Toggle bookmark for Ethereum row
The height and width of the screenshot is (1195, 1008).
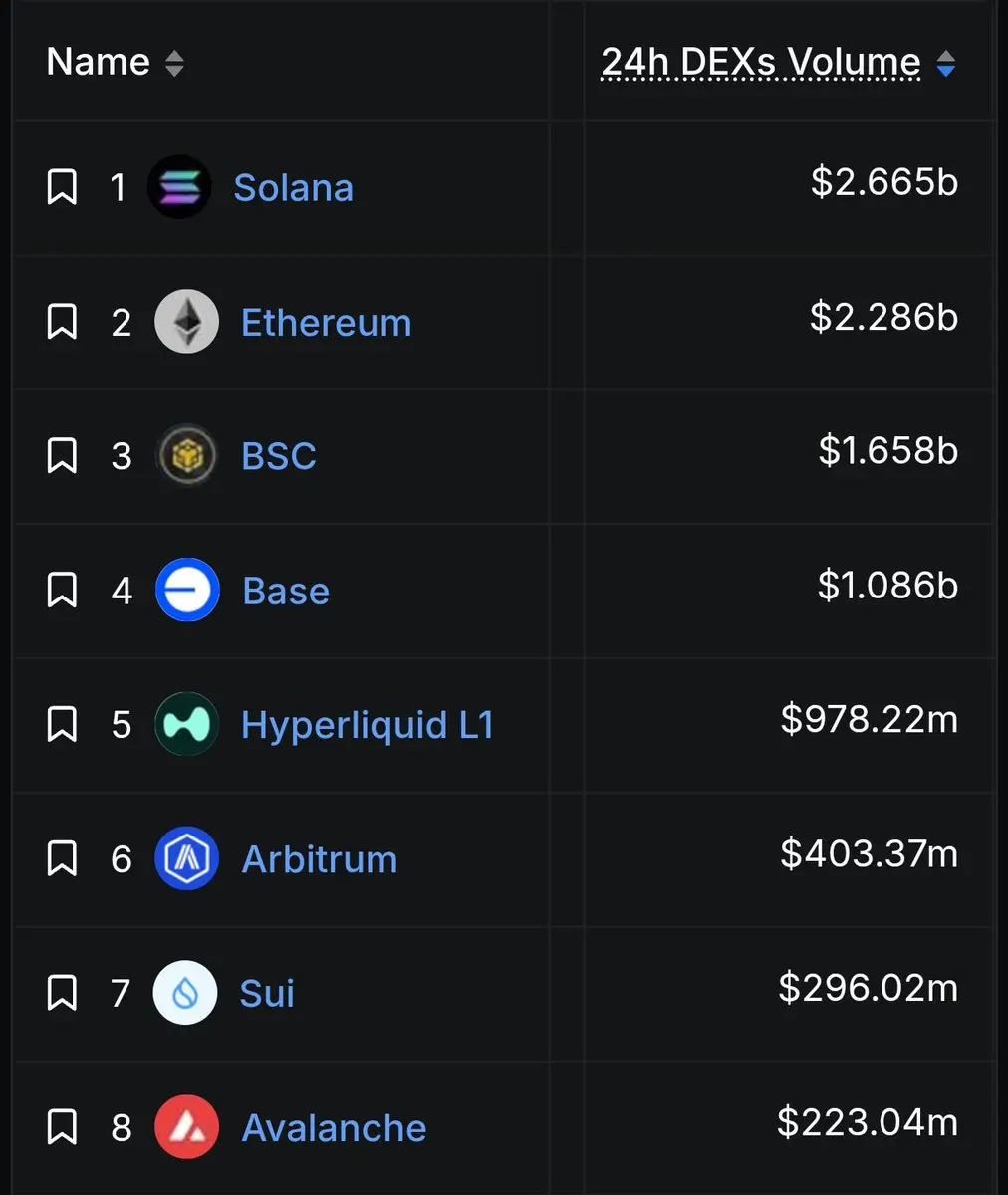pos(62,322)
